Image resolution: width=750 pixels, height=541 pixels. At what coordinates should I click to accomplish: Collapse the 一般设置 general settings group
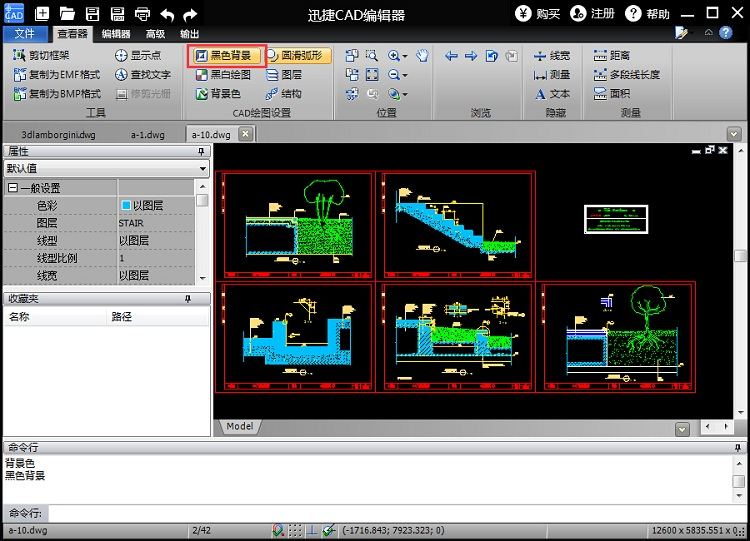point(12,188)
